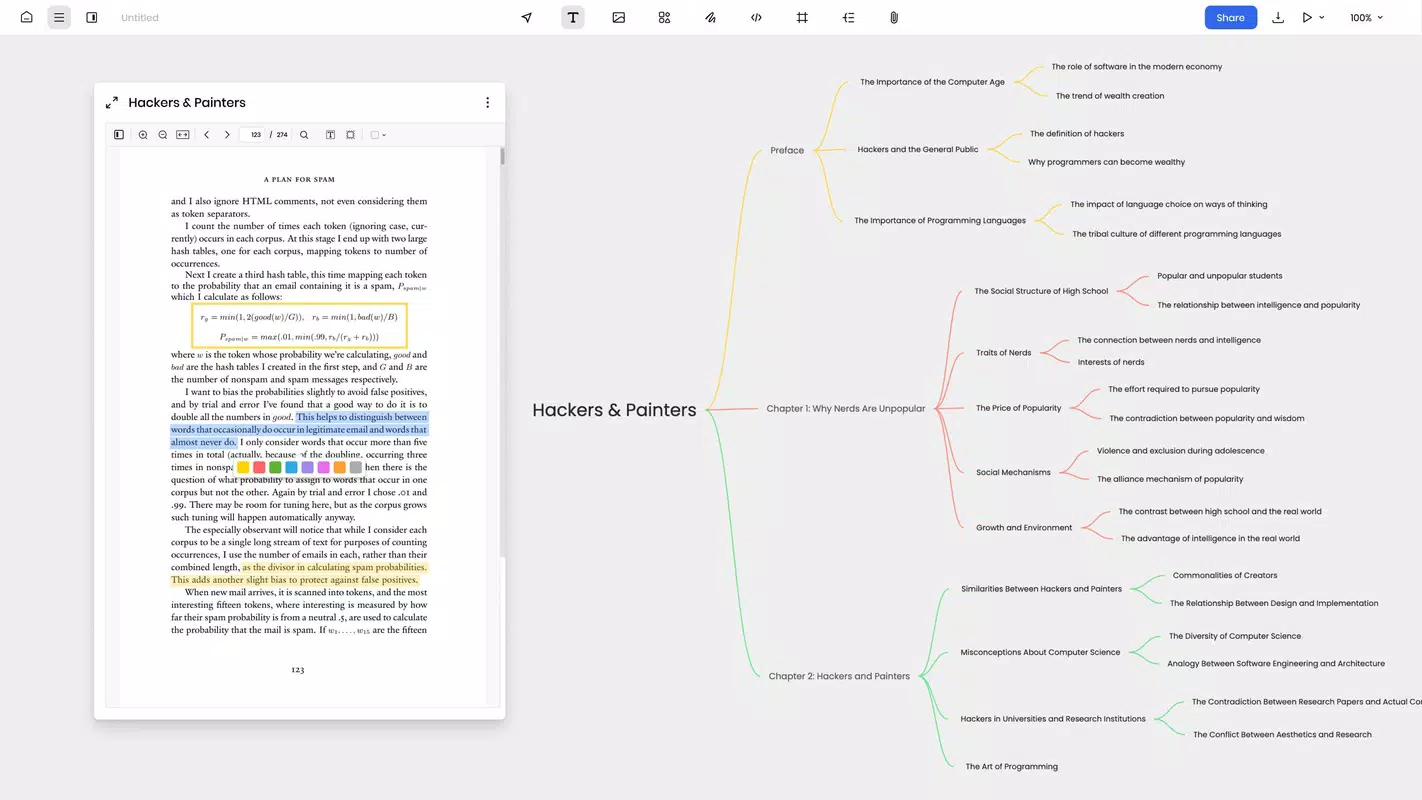This screenshot has width=1422, height=800.
Task: Open the 100% zoom level dropdown
Action: coord(1366,18)
